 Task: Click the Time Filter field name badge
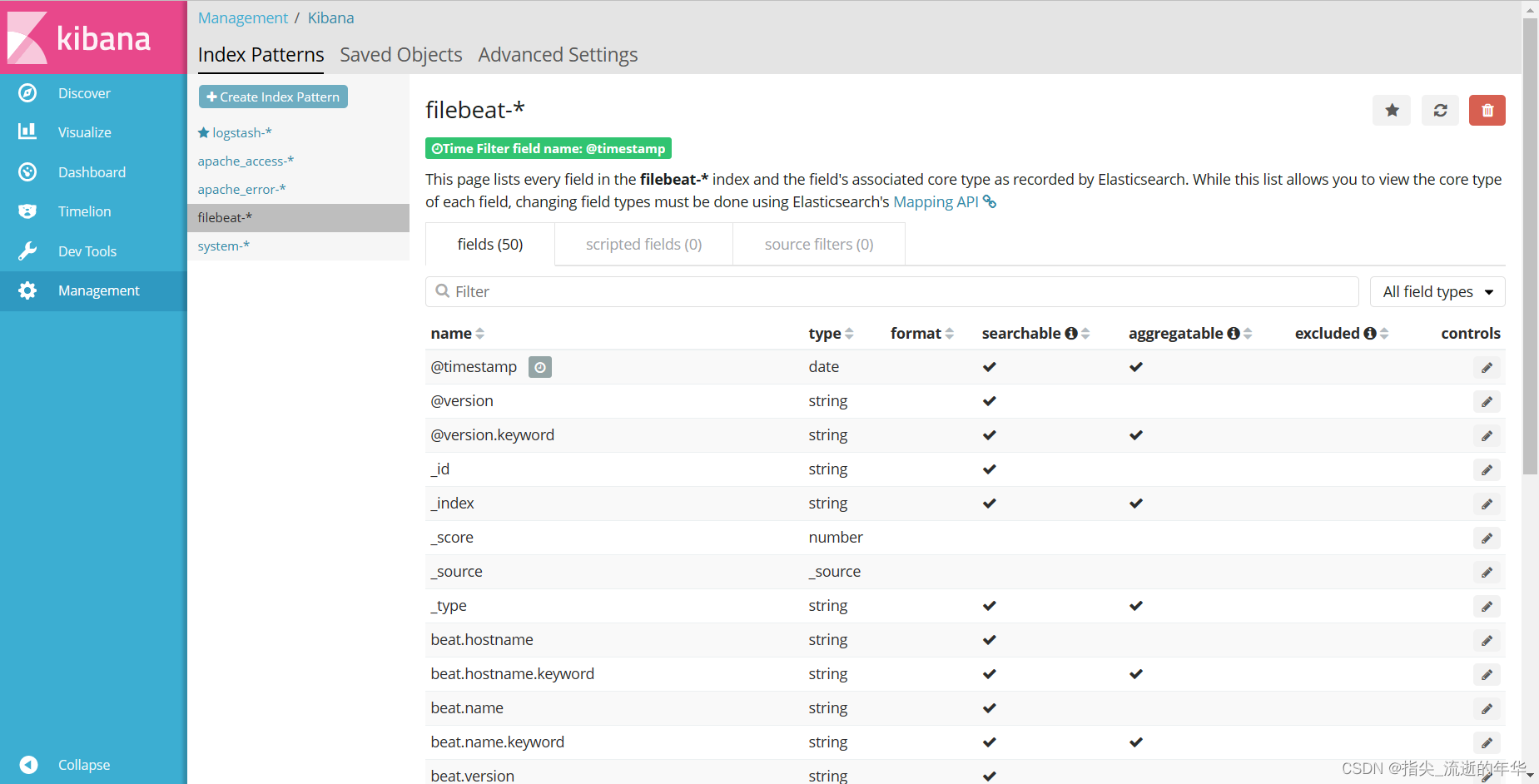549,148
